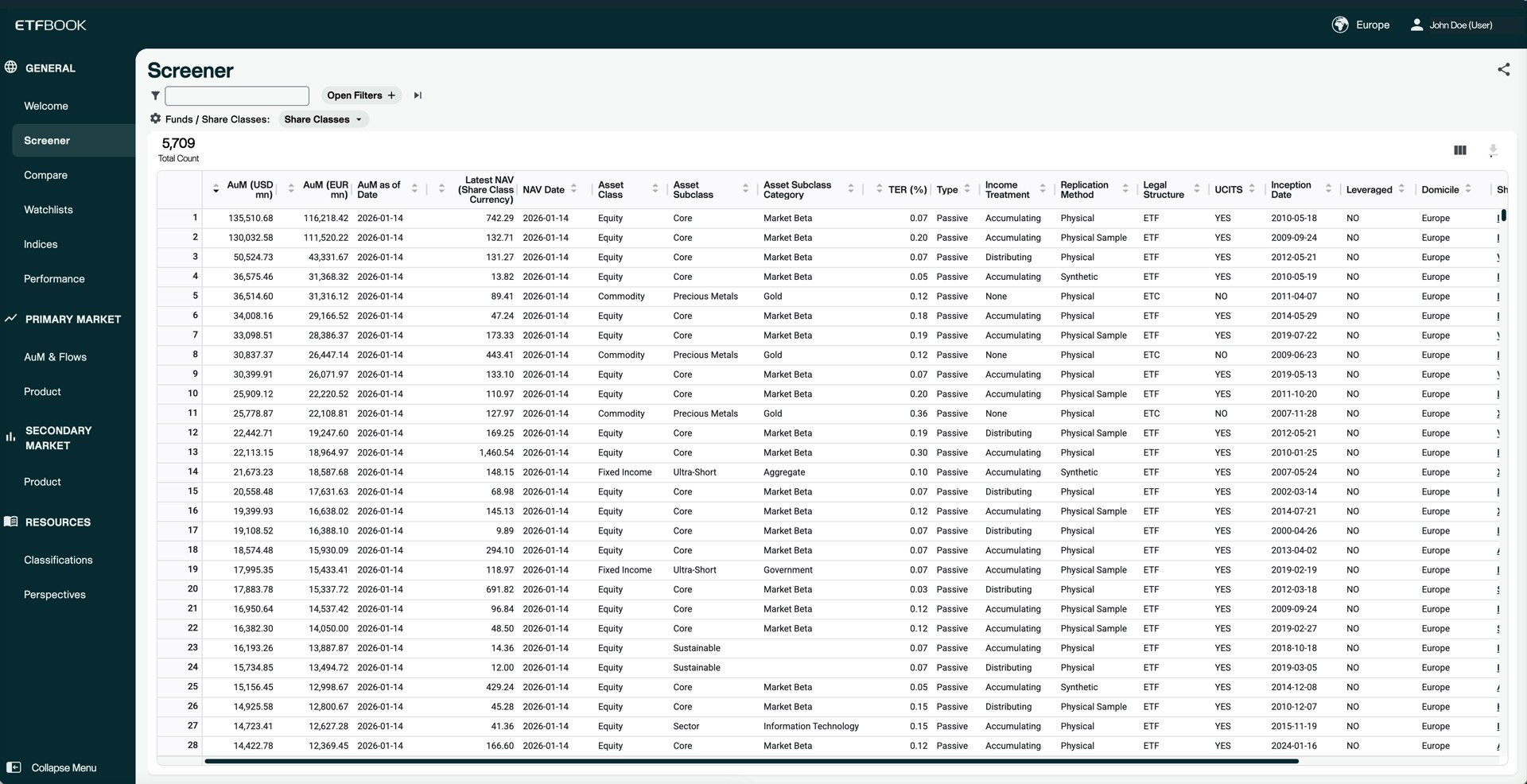Click the Resources book icon
This screenshot has height=784, width=1527.
coord(11,522)
